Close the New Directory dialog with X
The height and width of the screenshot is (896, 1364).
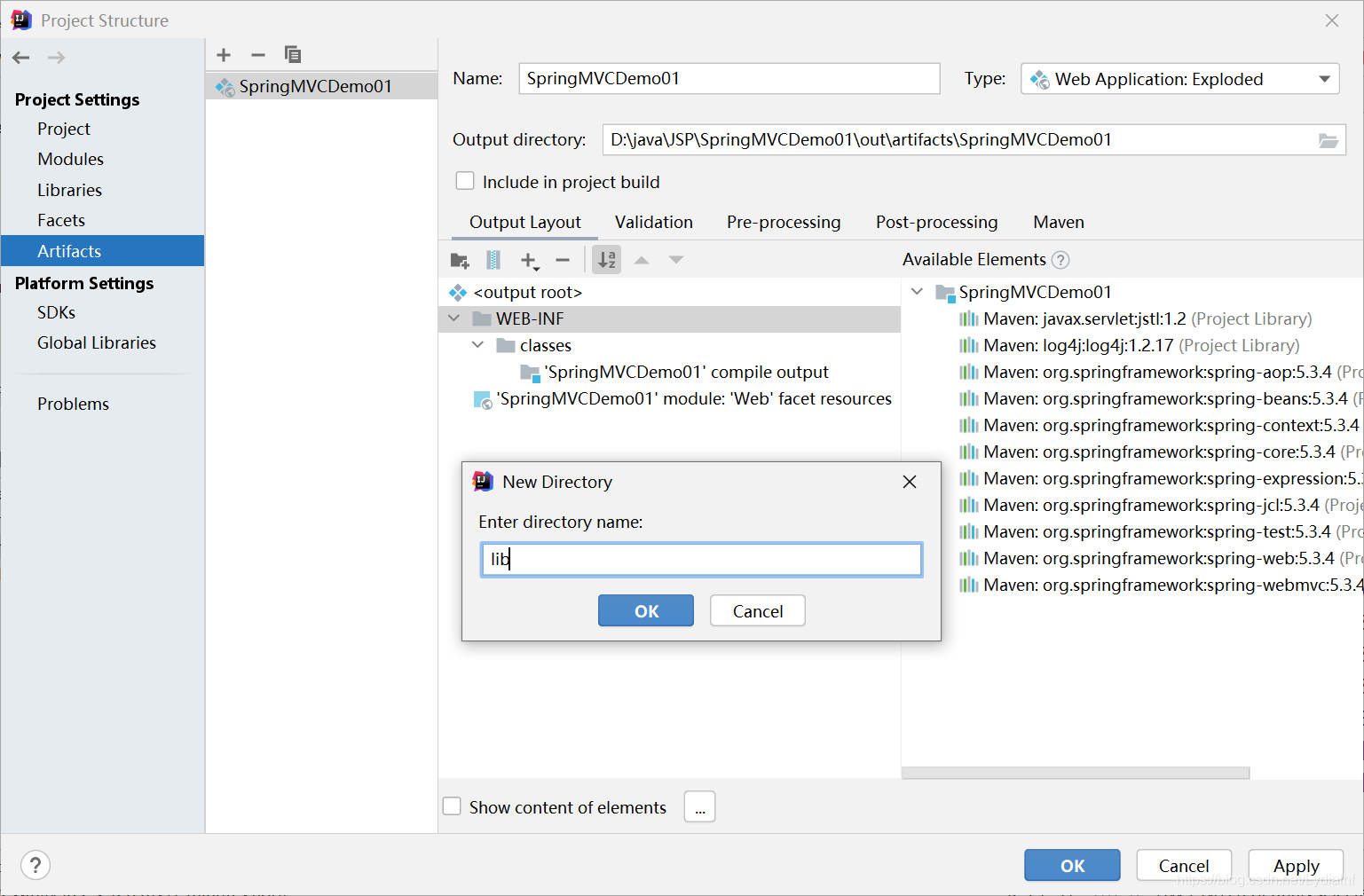tap(910, 482)
